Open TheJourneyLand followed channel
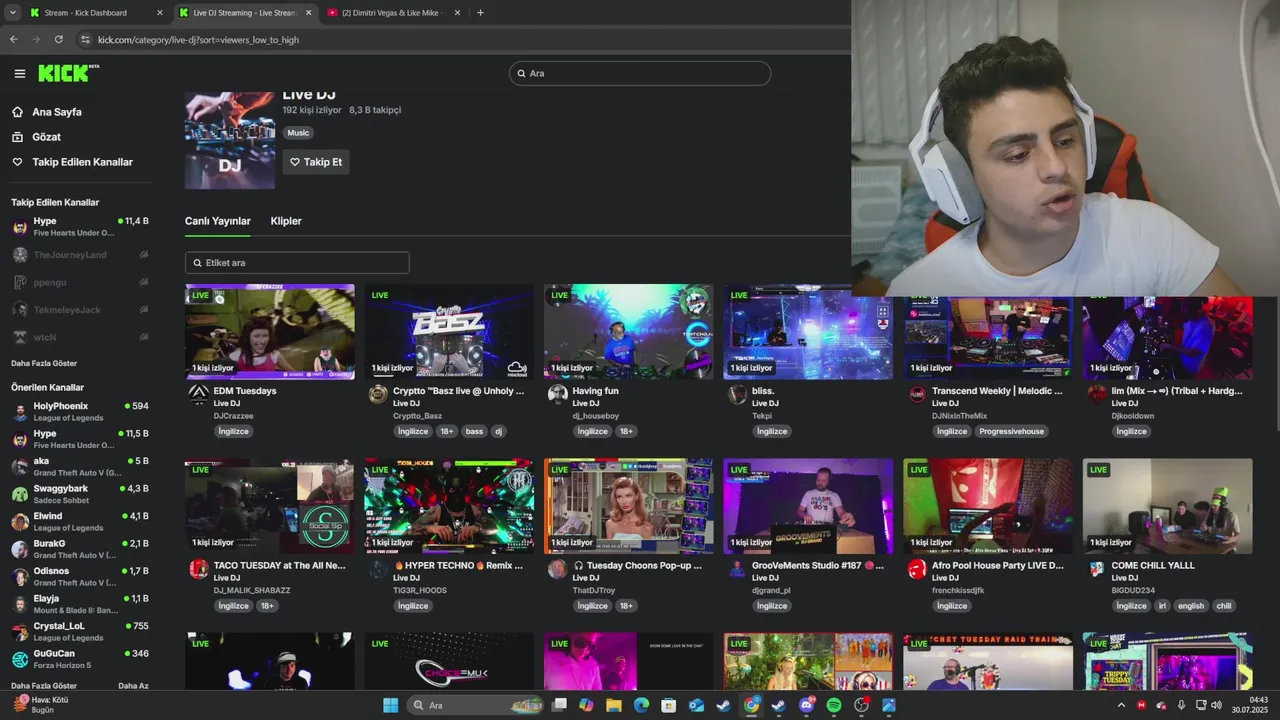The height and width of the screenshot is (720, 1280). tap(80, 255)
